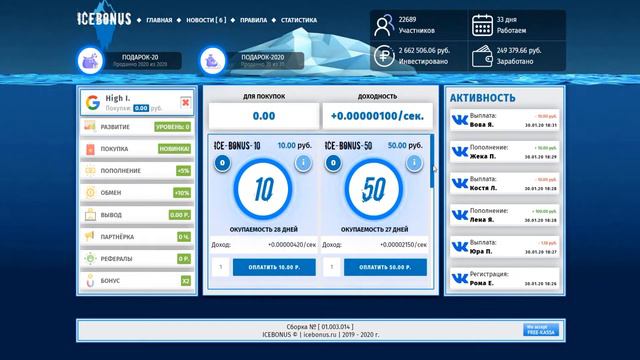640x360 pixels.
Task: Click the РЕФЕРАЛЫ green circle icon
Action: point(90,258)
